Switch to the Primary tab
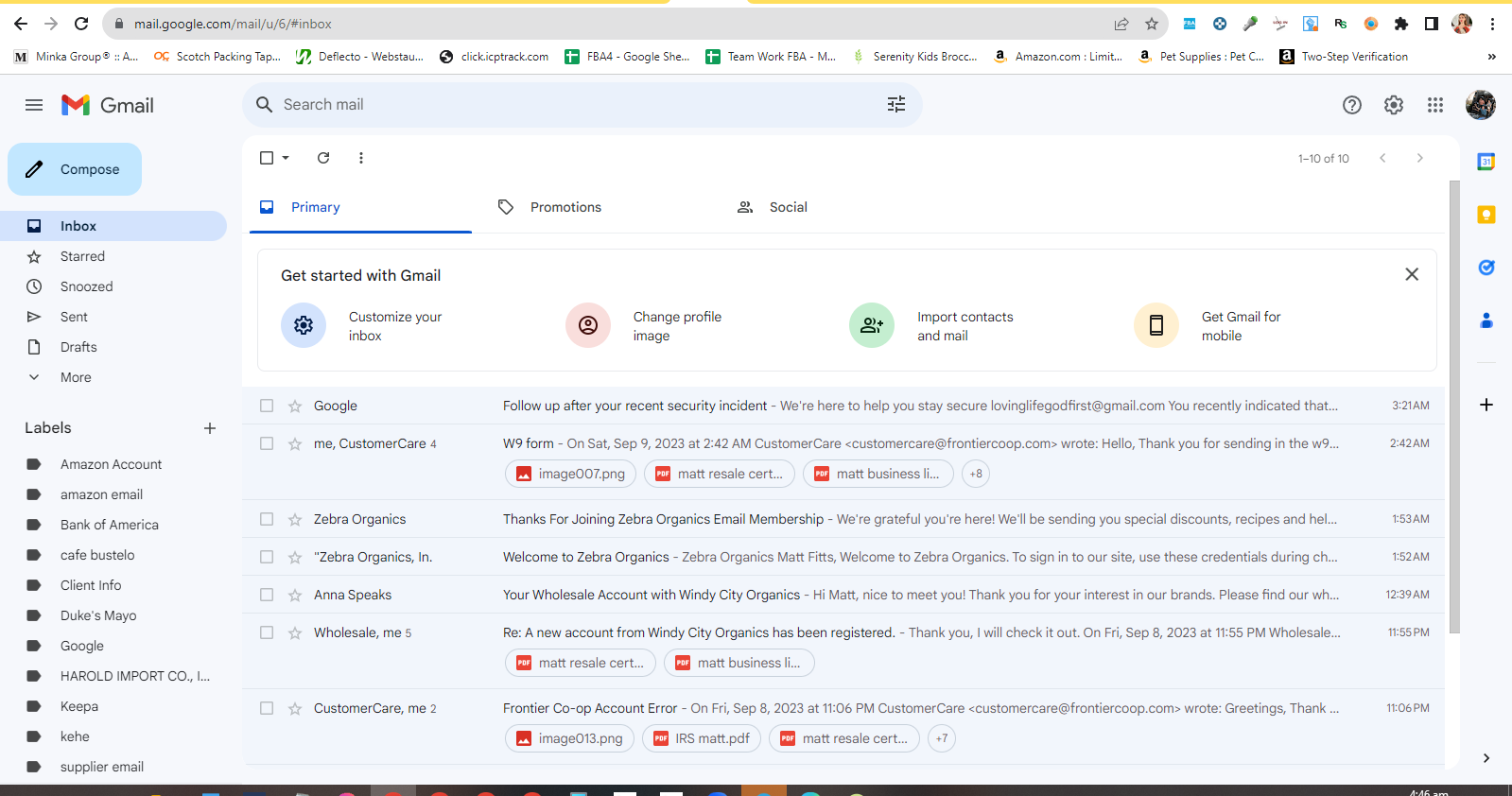The width and height of the screenshot is (1512, 796). (x=360, y=207)
